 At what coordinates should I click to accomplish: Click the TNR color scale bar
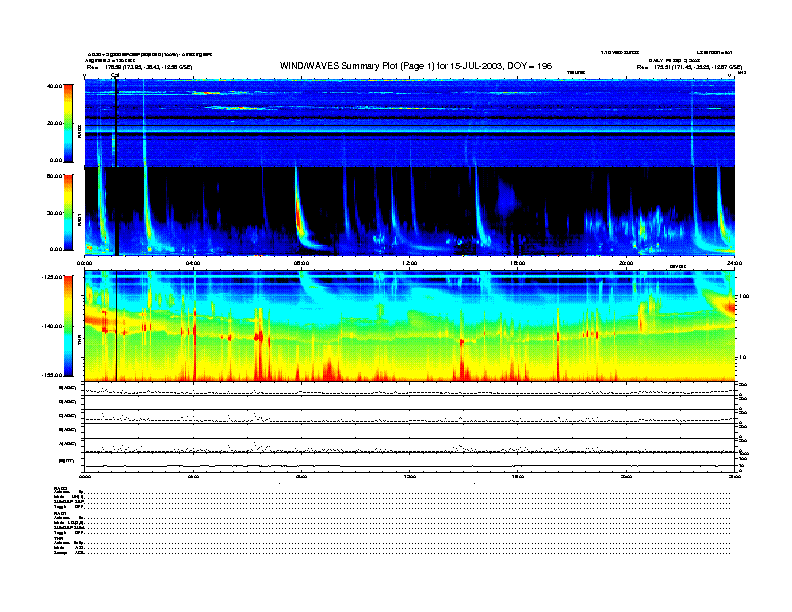pyautogui.click(x=68, y=326)
